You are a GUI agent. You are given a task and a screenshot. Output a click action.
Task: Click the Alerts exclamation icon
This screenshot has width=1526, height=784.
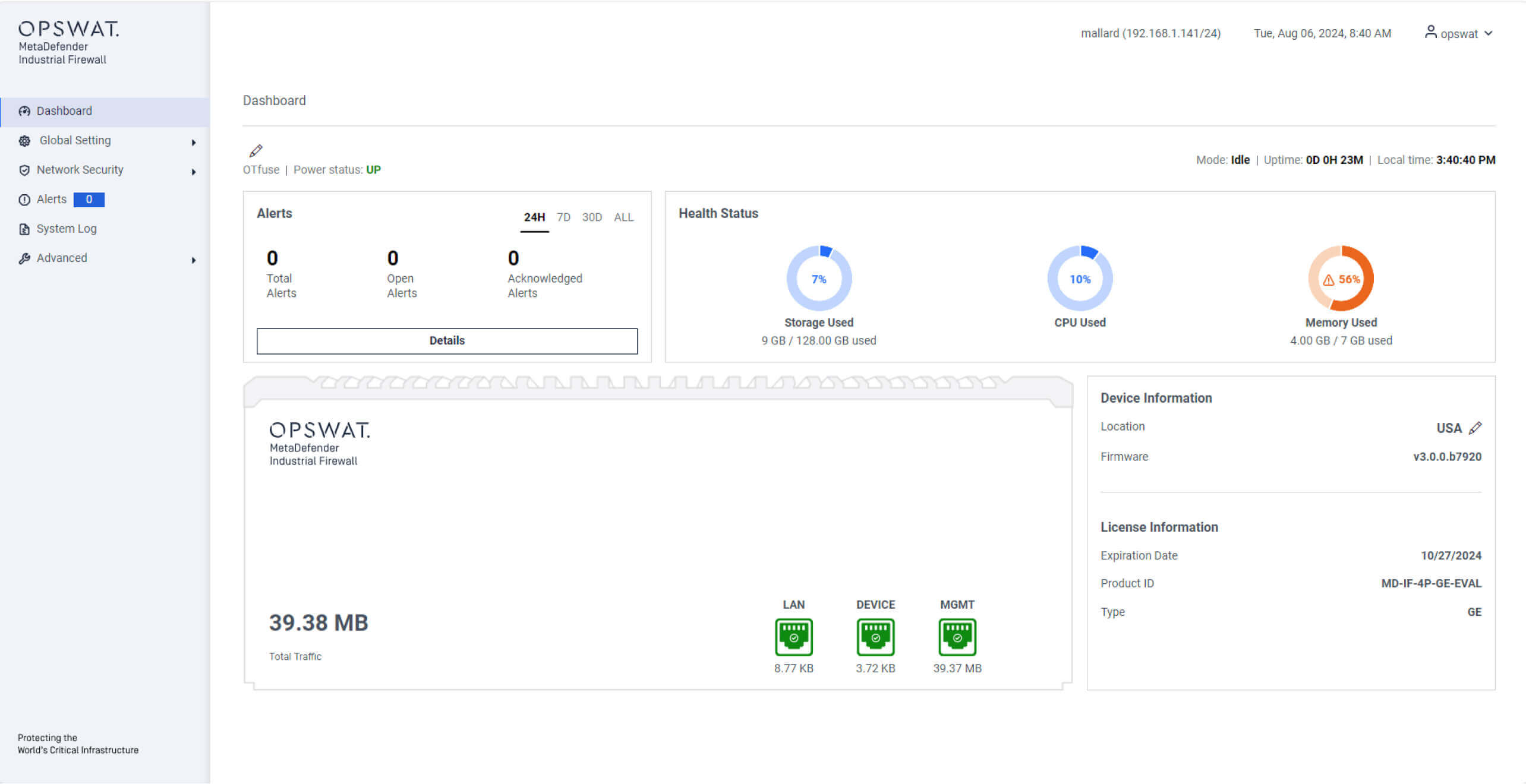coord(24,199)
